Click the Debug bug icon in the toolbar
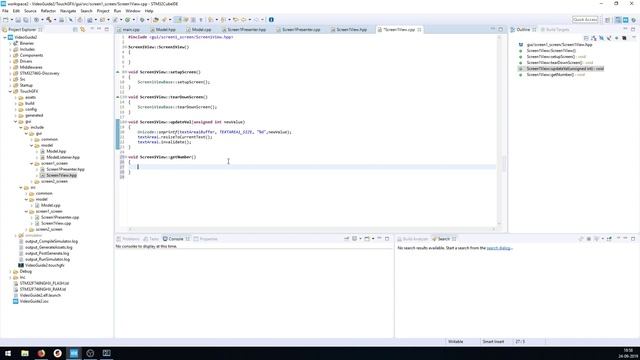This screenshot has height=360, width=640. click(142, 20)
